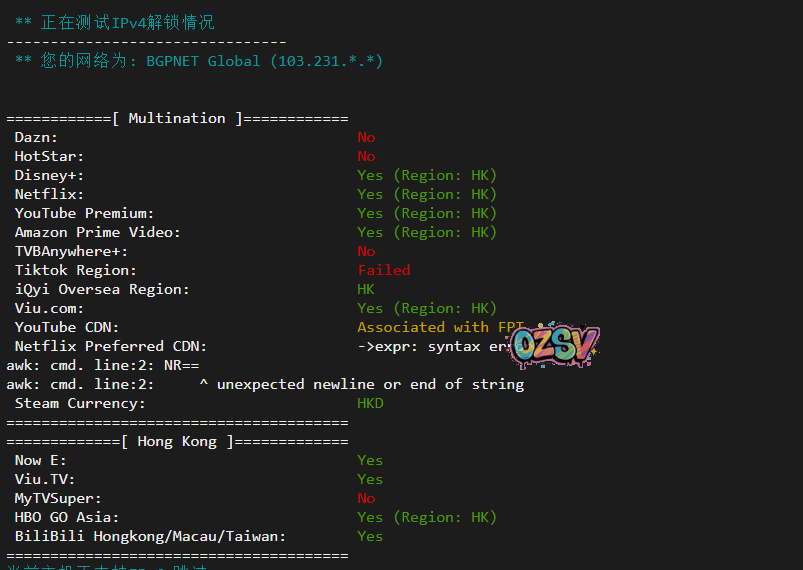
Task: Click the Now E Yes result
Action: 370,460
